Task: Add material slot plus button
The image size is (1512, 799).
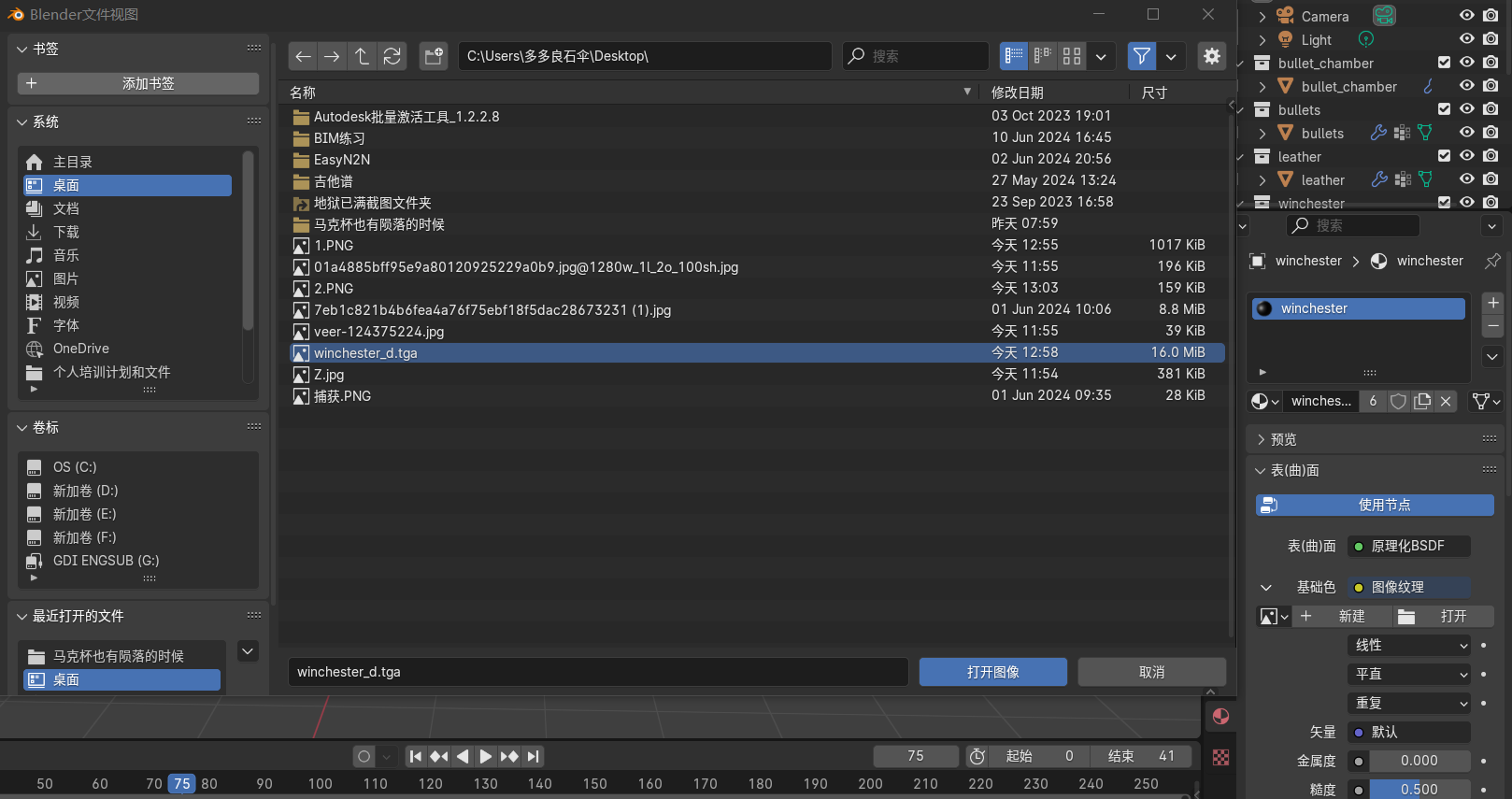Action: point(1492,303)
